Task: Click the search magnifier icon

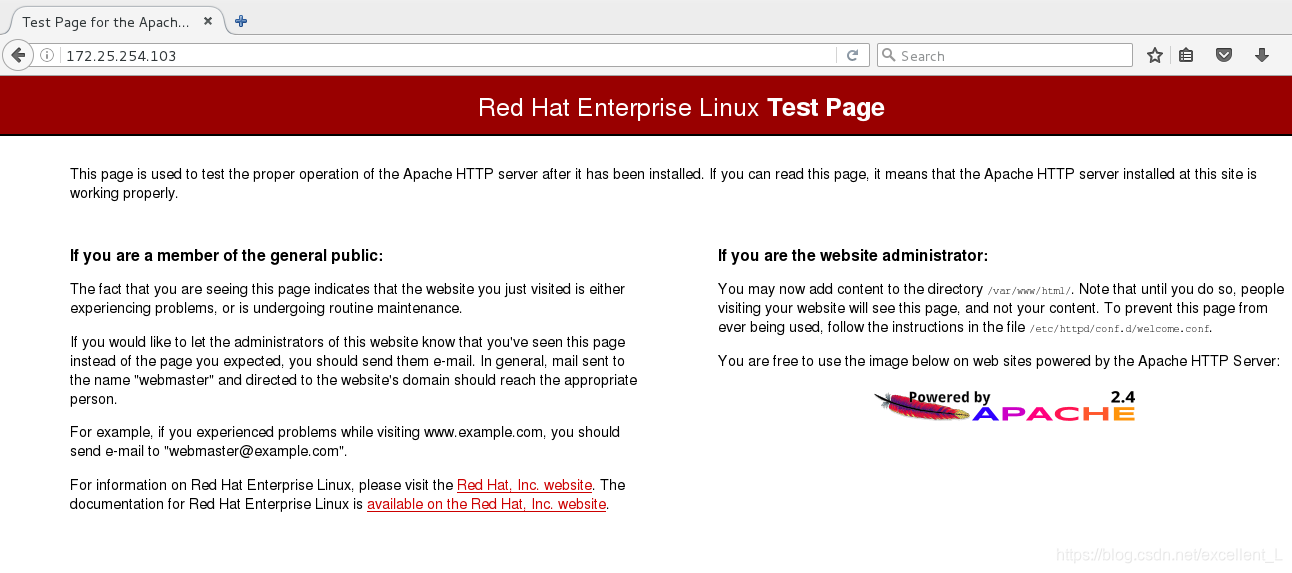Action: pyautogui.click(x=888, y=56)
